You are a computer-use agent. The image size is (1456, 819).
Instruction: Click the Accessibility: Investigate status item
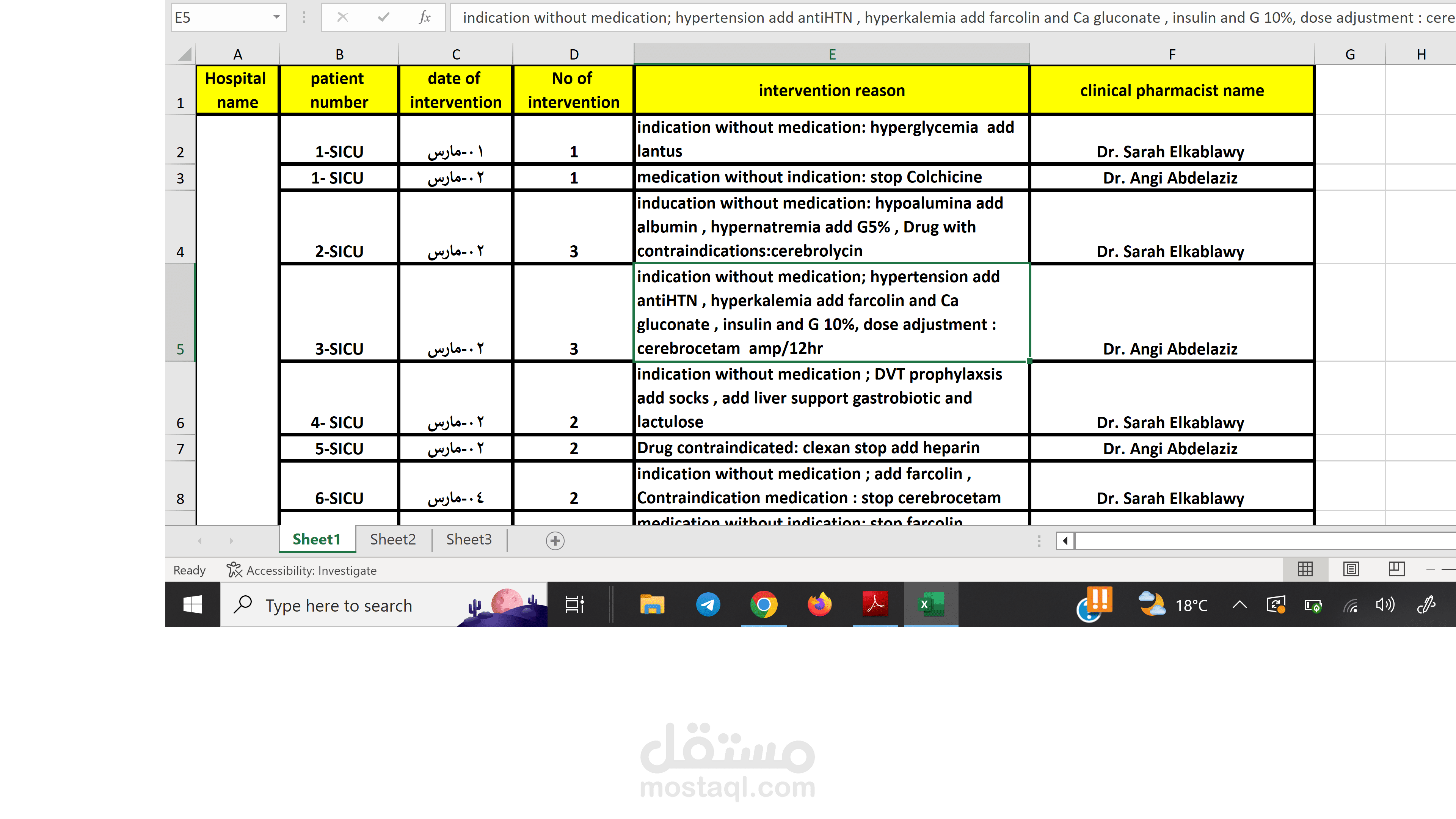click(301, 570)
